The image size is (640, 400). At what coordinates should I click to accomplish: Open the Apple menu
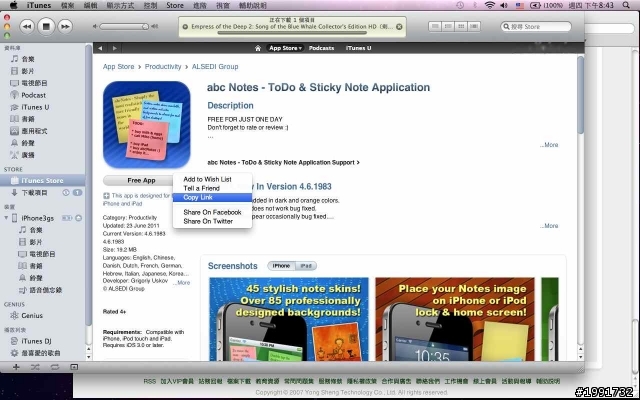pos(13,5)
